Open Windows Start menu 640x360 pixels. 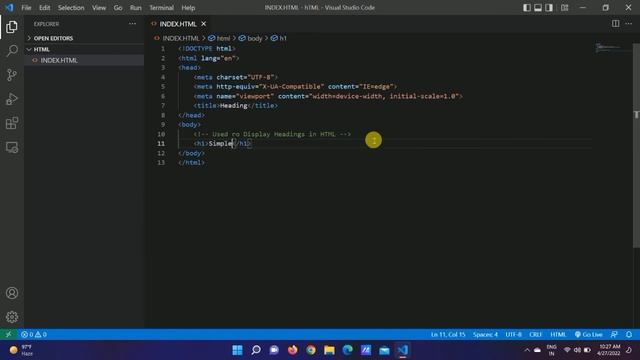tap(237, 350)
